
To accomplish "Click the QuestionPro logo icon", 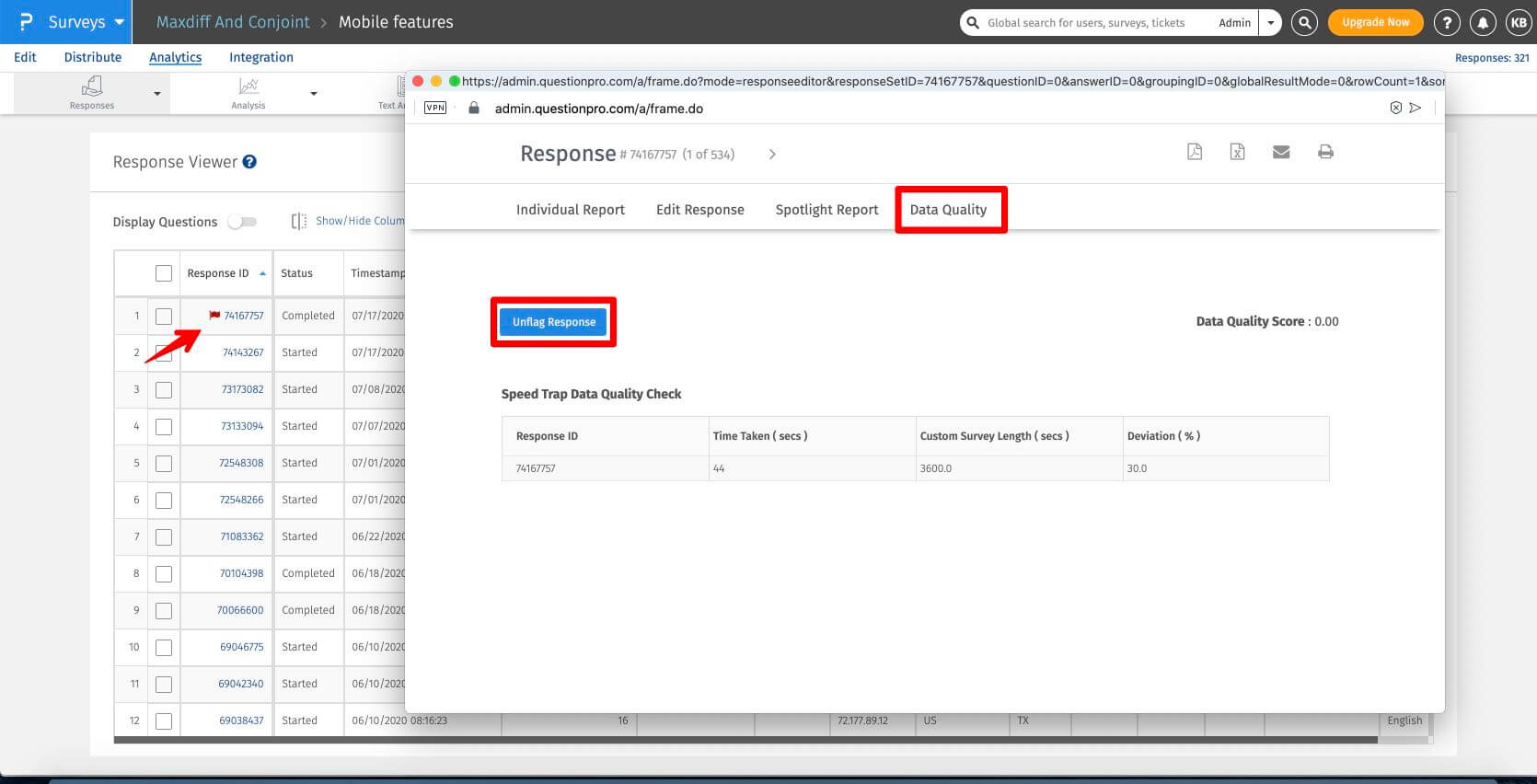I will coord(26,22).
